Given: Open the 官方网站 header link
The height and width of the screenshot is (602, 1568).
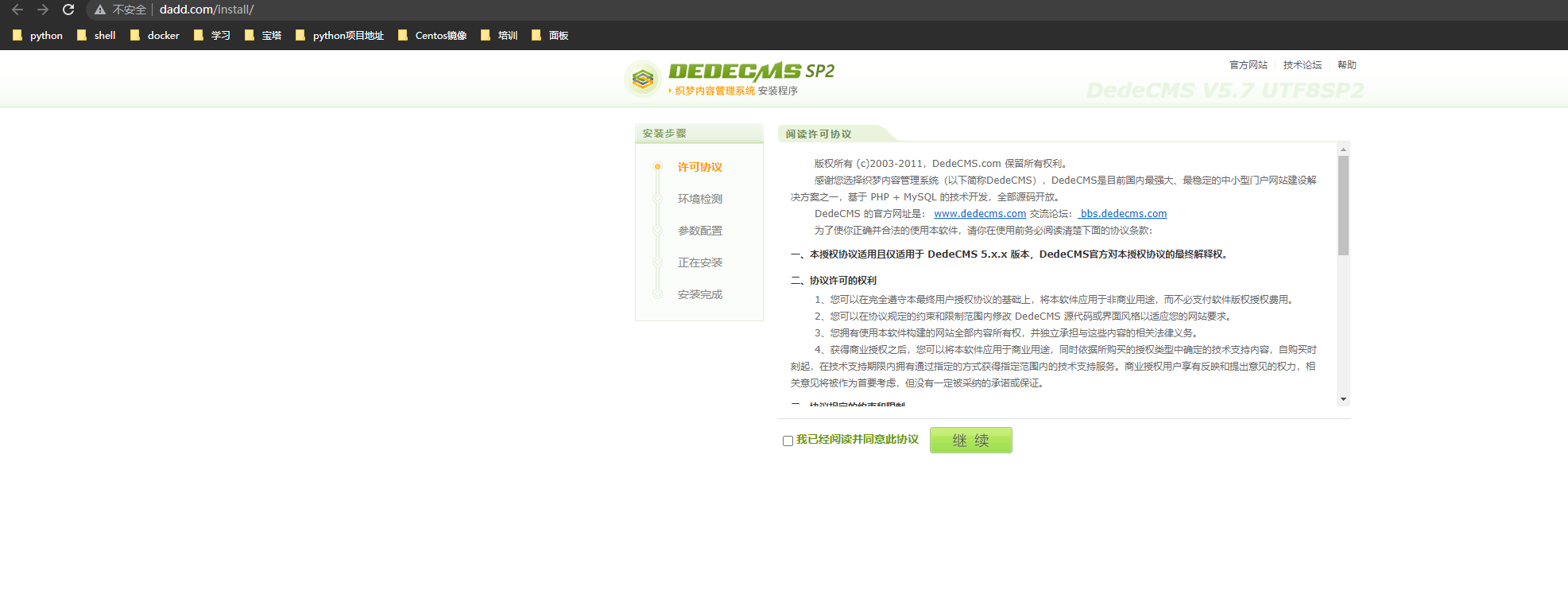Looking at the screenshot, I should point(1249,65).
